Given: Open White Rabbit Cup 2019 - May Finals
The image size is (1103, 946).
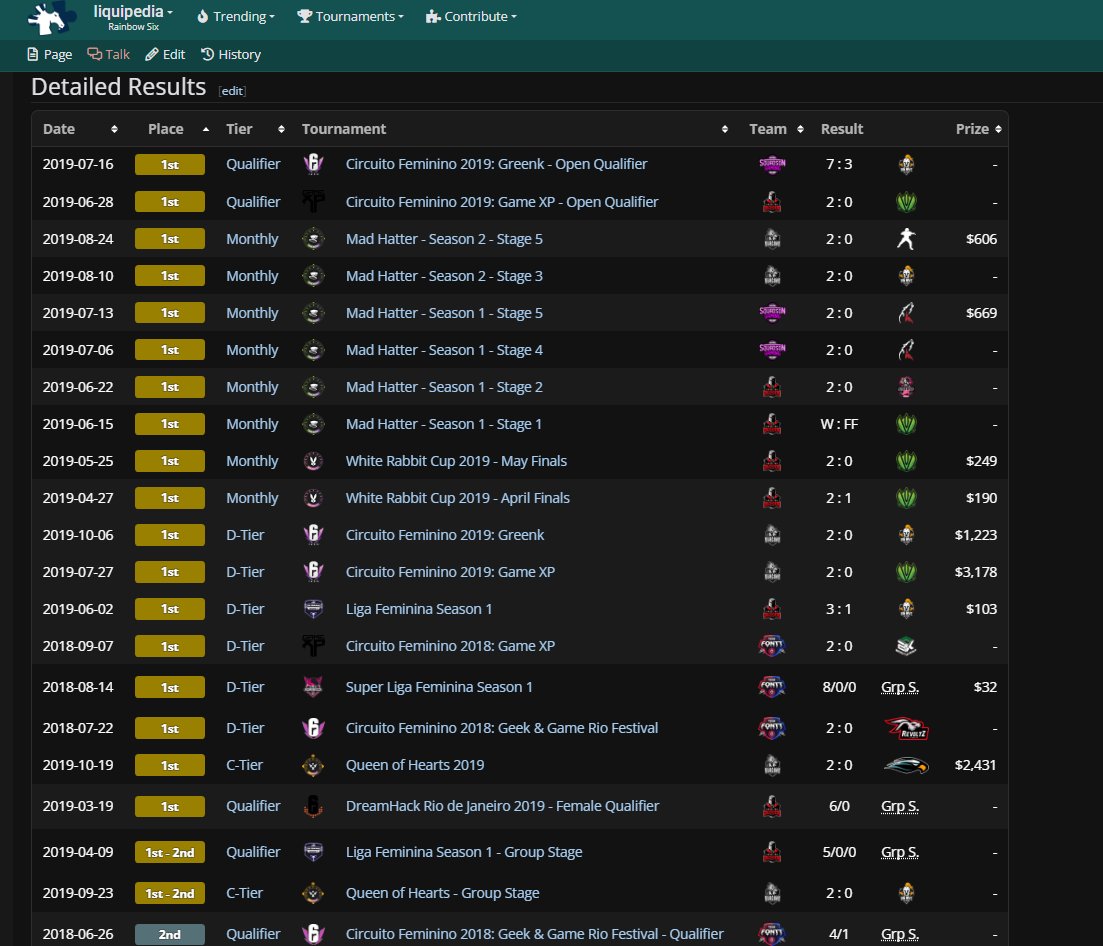Looking at the screenshot, I should tap(456, 461).
